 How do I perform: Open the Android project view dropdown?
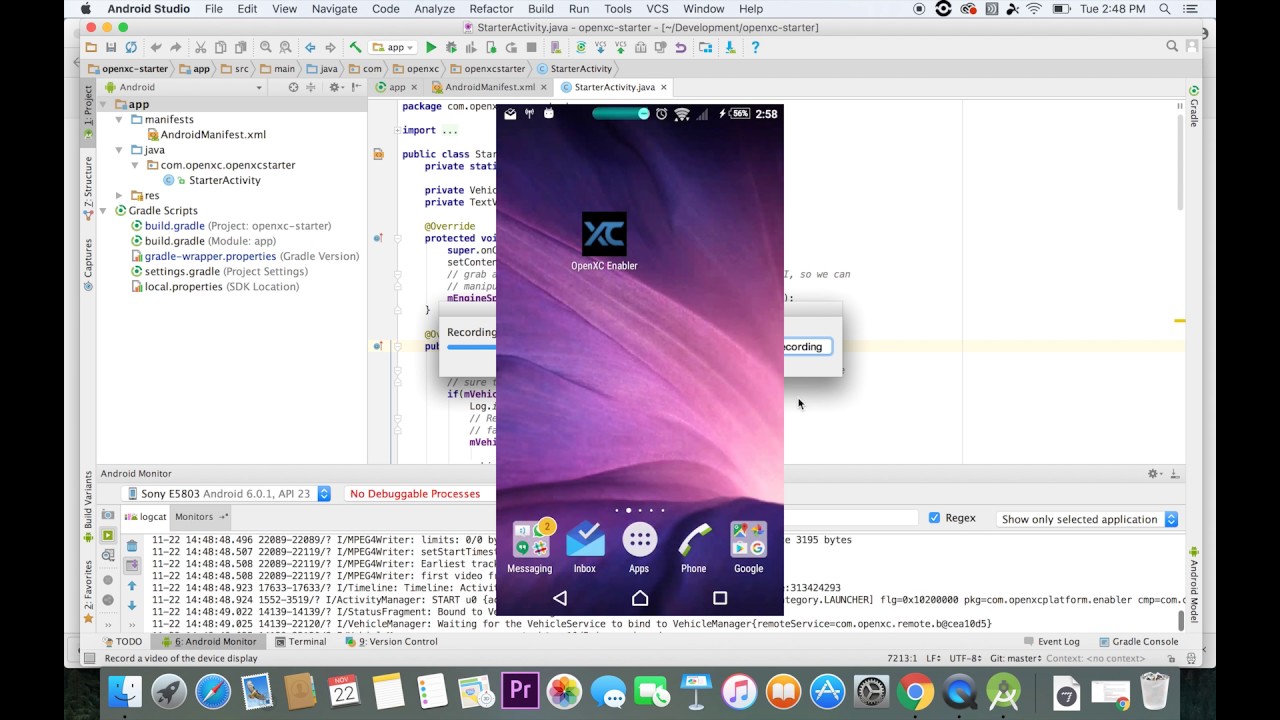coord(183,87)
